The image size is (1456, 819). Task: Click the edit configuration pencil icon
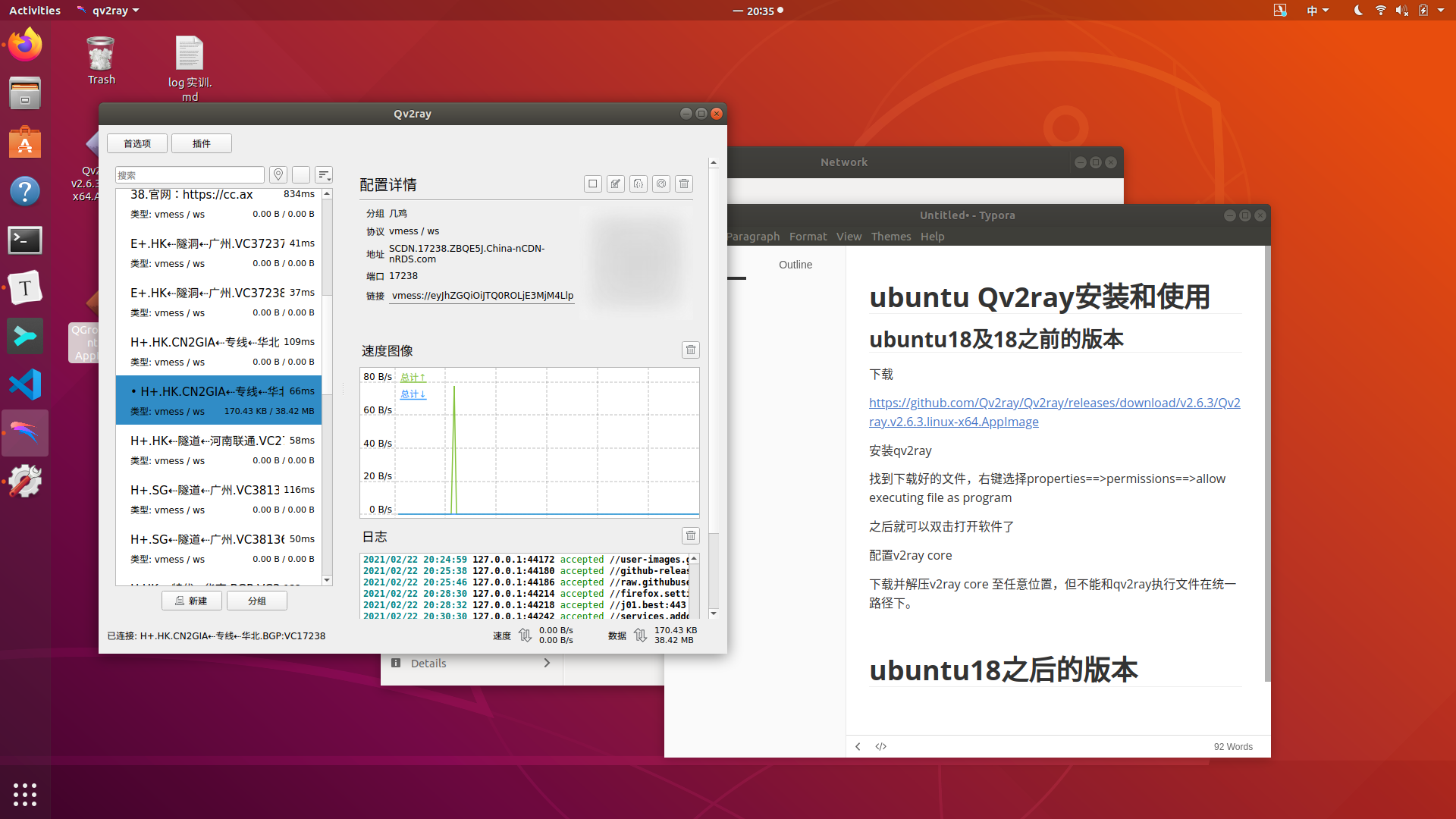(x=616, y=184)
